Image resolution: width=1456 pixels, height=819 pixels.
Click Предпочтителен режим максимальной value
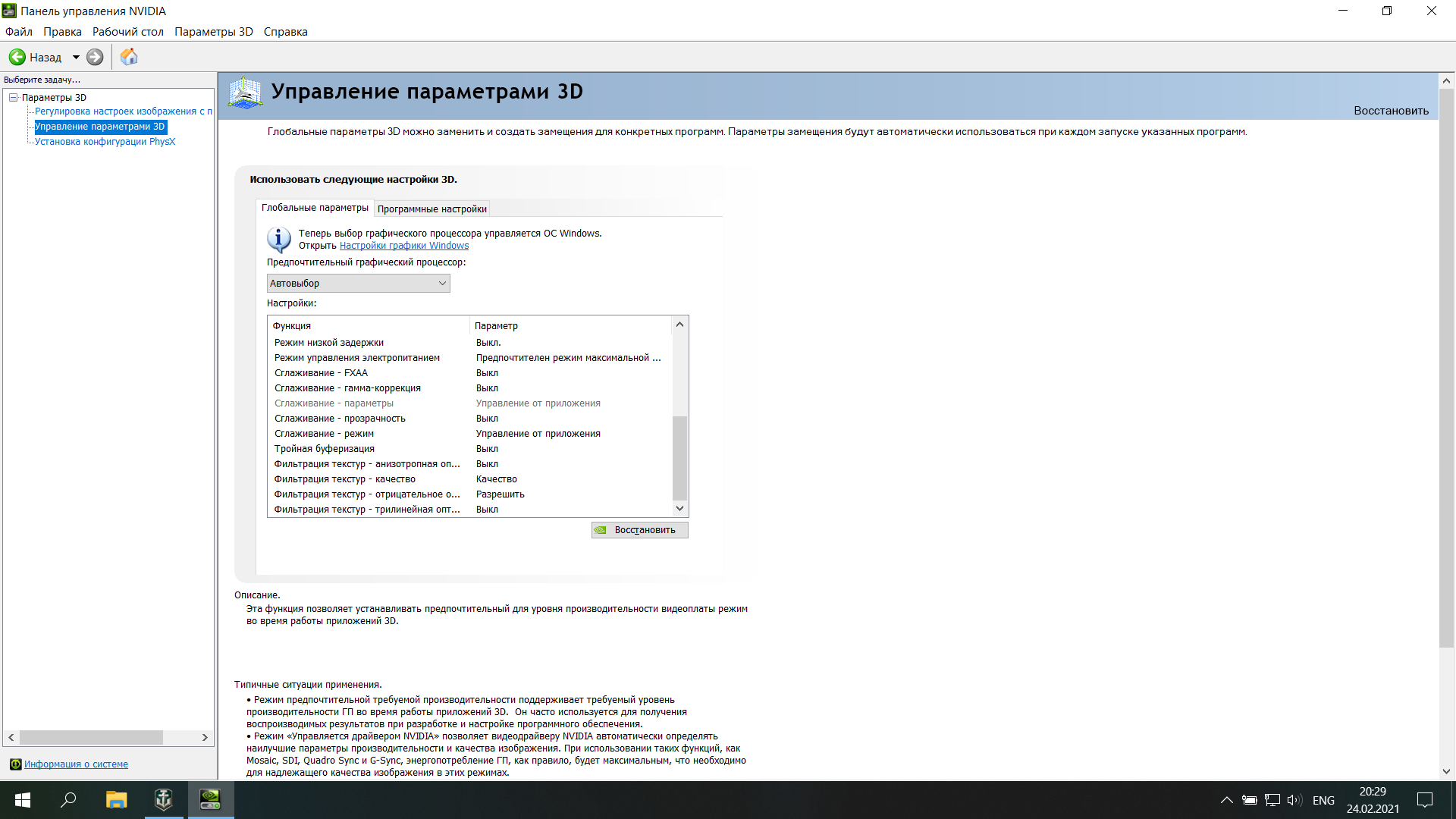568,358
